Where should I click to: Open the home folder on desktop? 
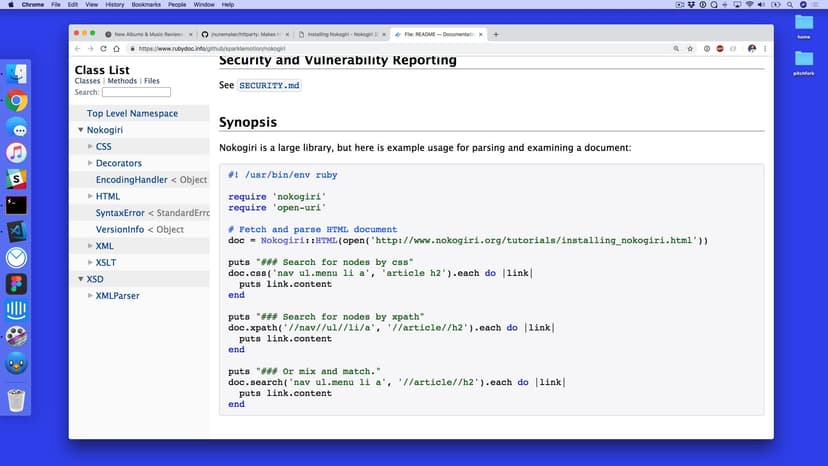pyautogui.click(x=803, y=25)
